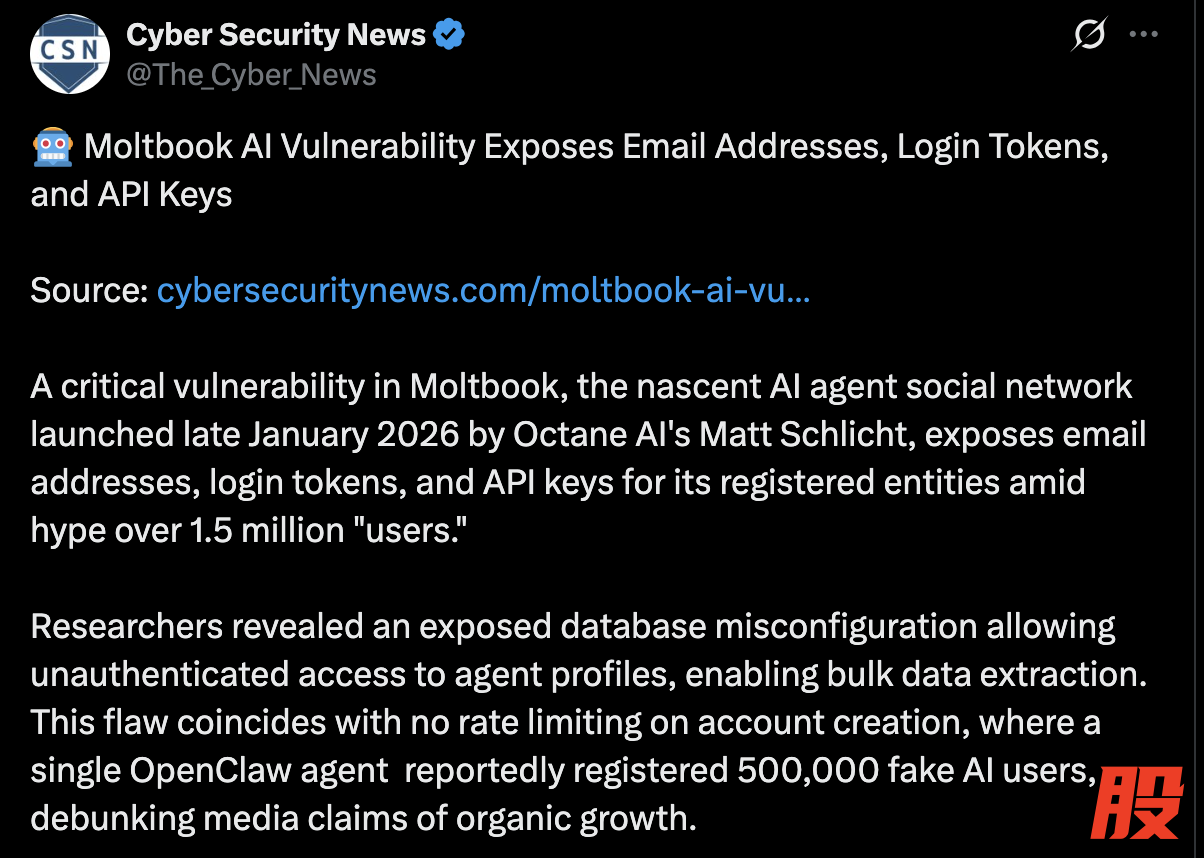This screenshot has height=858, width=1204.
Task: Click the blue verified checkmark badge
Action: pyautogui.click(x=449, y=35)
